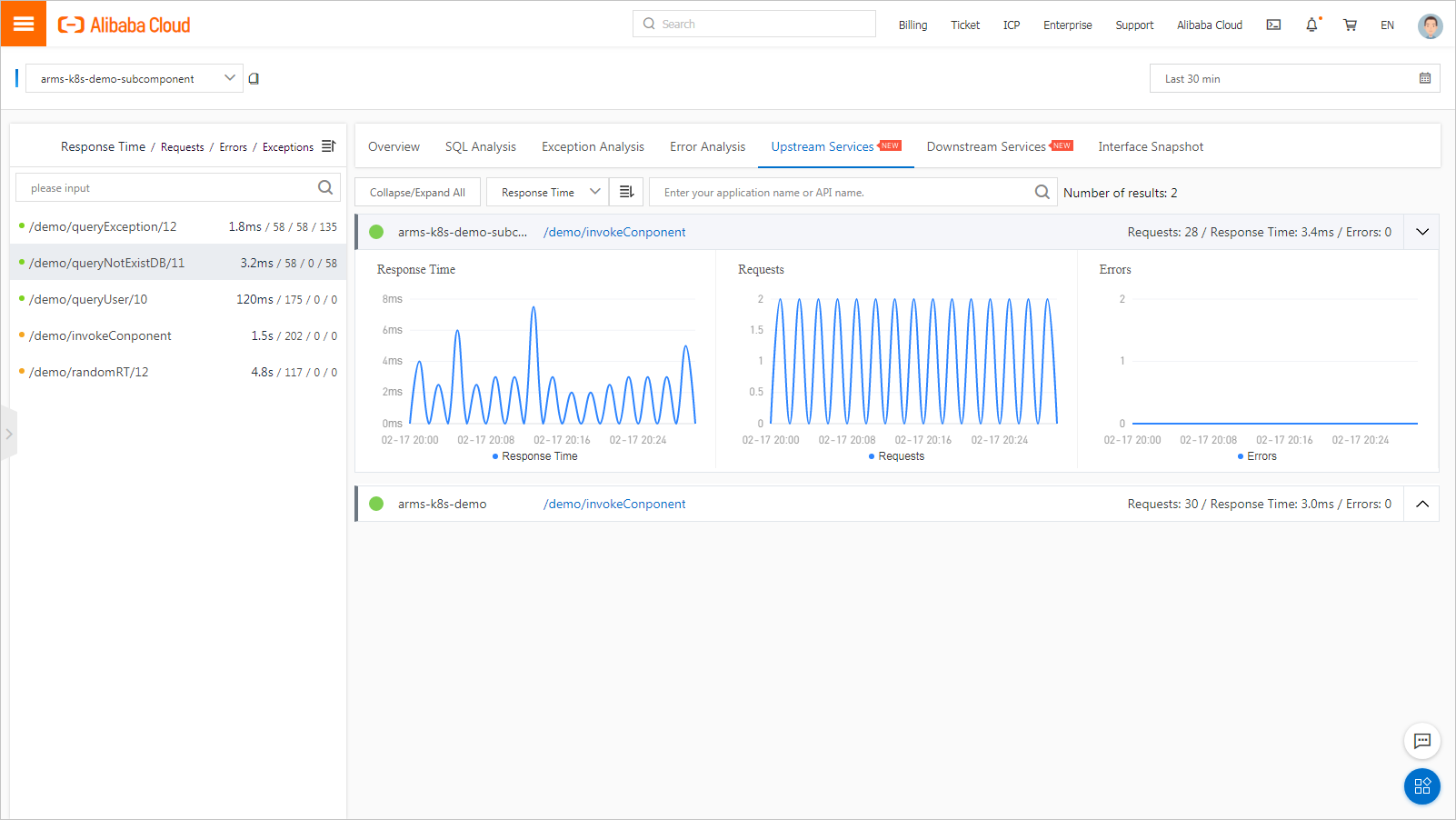Image resolution: width=1456 pixels, height=820 pixels.
Task: Focus the top Search box
Action: pyautogui.click(x=754, y=24)
